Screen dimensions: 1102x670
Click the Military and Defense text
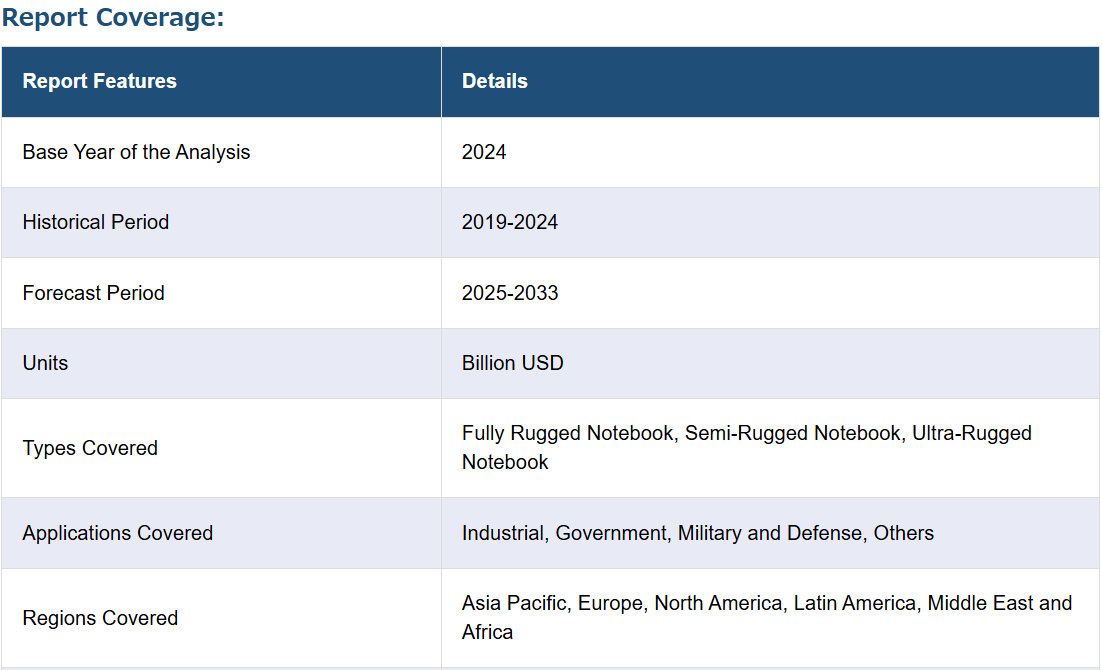coord(769,533)
